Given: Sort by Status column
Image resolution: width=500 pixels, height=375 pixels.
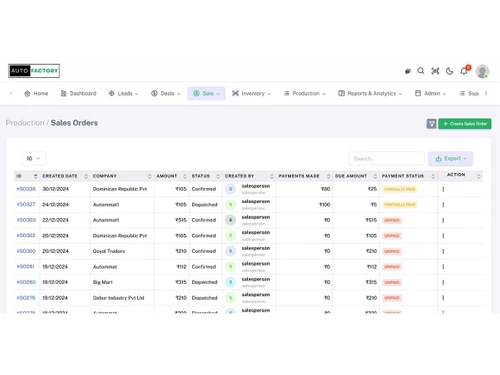Looking at the screenshot, I should [206, 176].
